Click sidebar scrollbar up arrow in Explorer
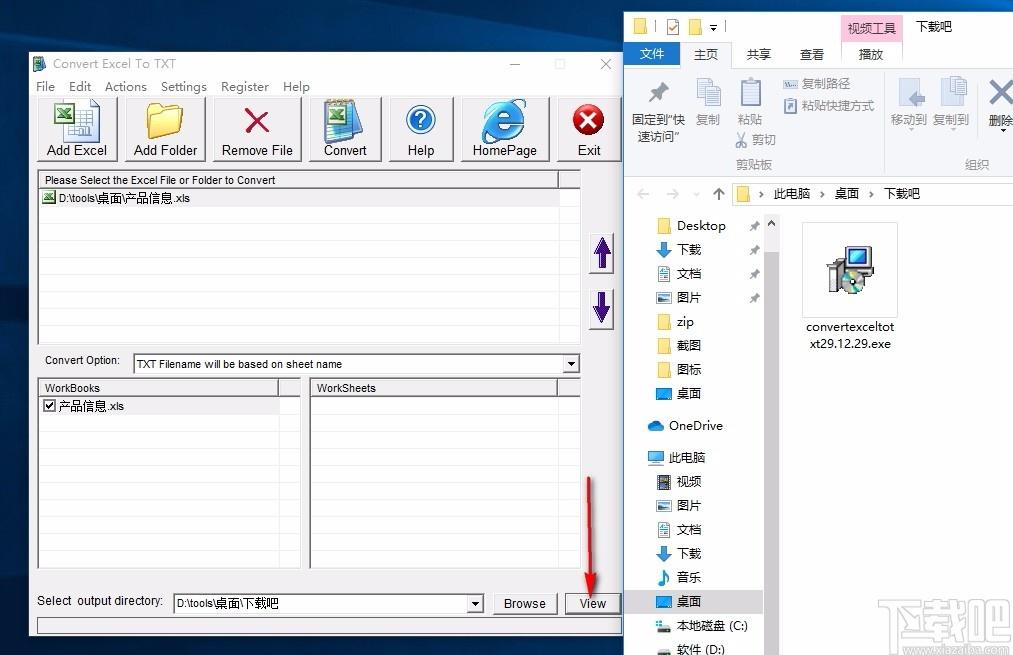Image resolution: width=1013 pixels, height=655 pixels. pos(771,224)
